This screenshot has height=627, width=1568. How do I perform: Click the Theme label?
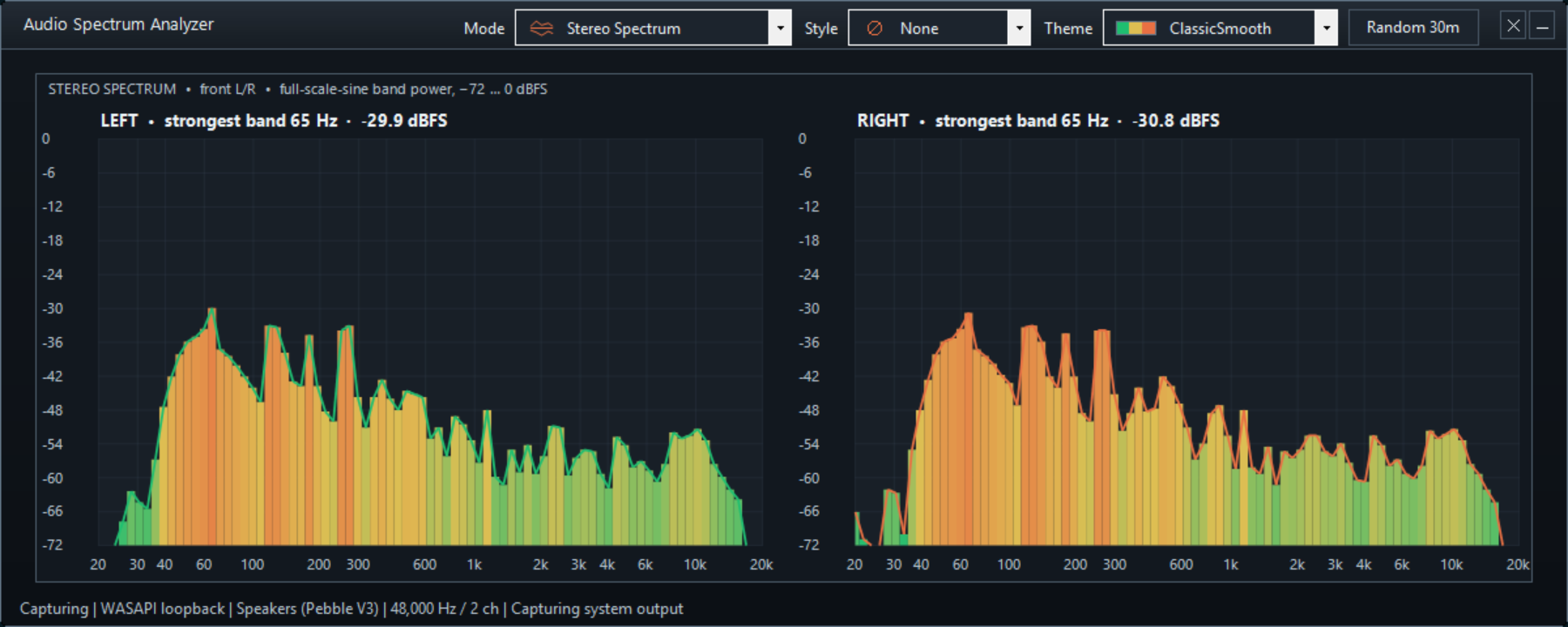click(1068, 29)
